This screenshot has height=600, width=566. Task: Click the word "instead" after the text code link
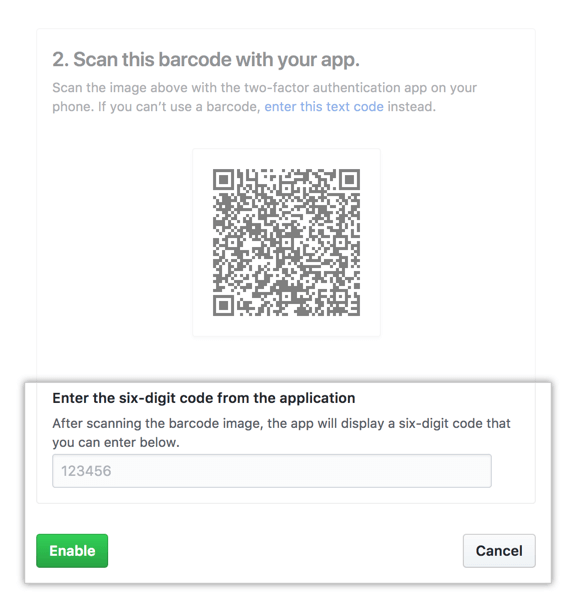click(410, 106)
